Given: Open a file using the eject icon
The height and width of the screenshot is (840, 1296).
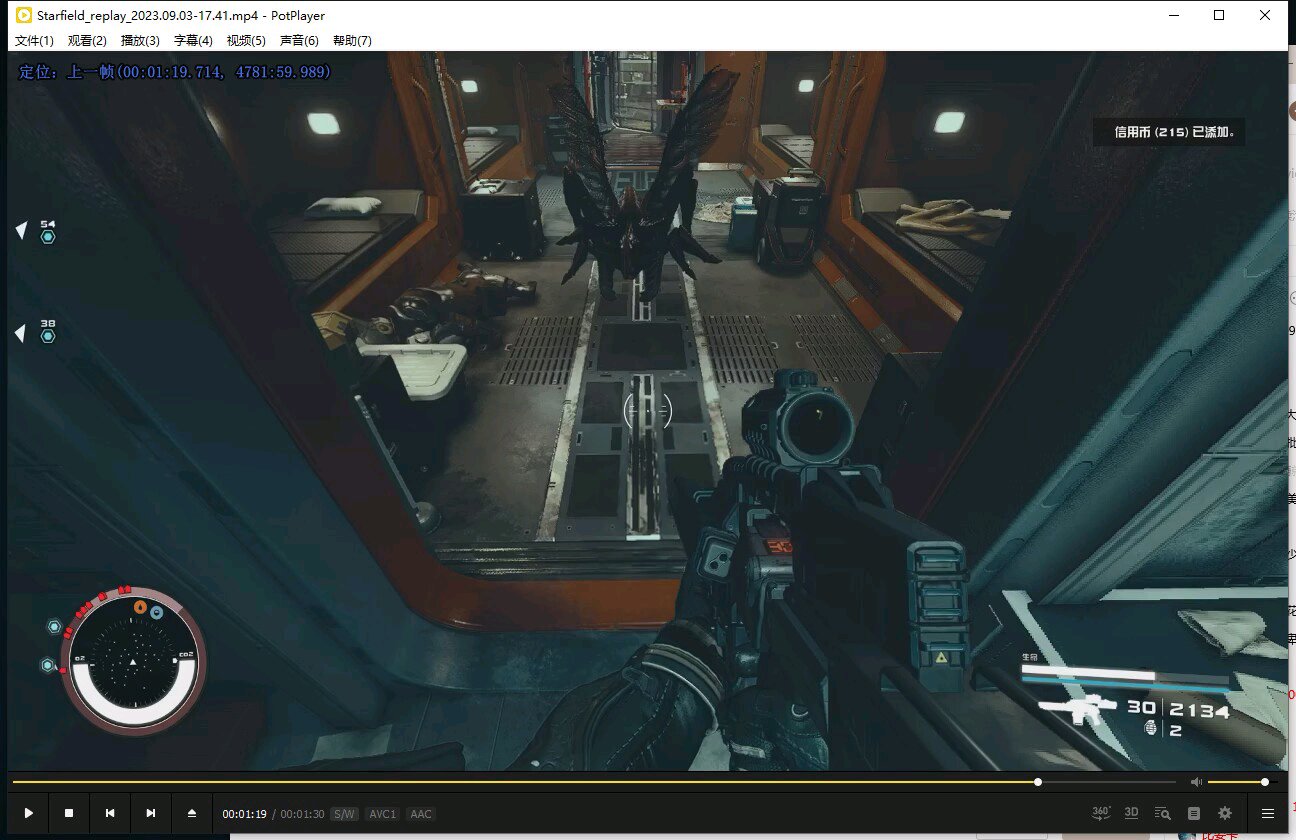Looking at the screenshot, I should pos(192,813).
